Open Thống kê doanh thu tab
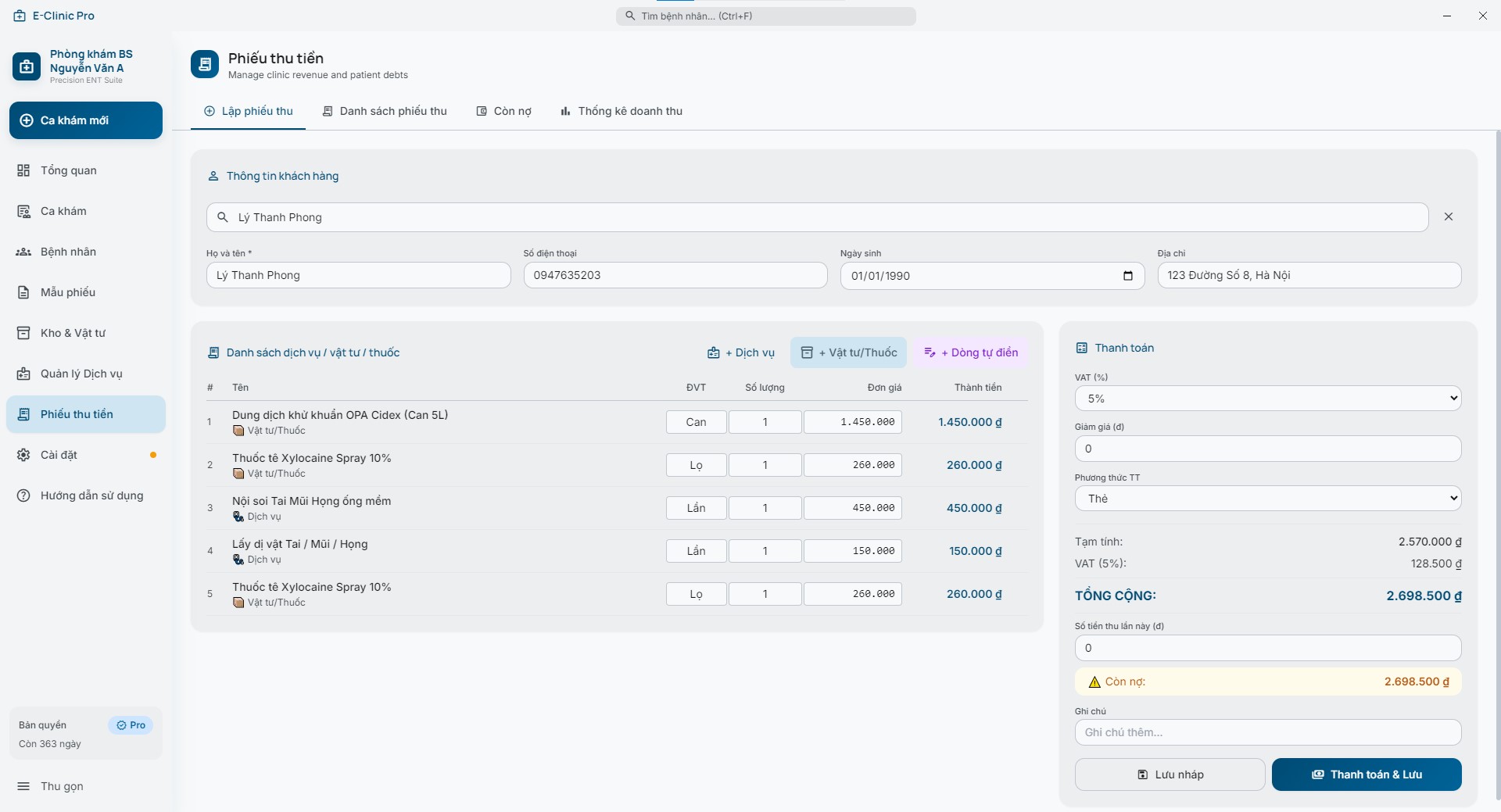The width and height of the screenshot is (1501, 812). [x=622, y=111]
